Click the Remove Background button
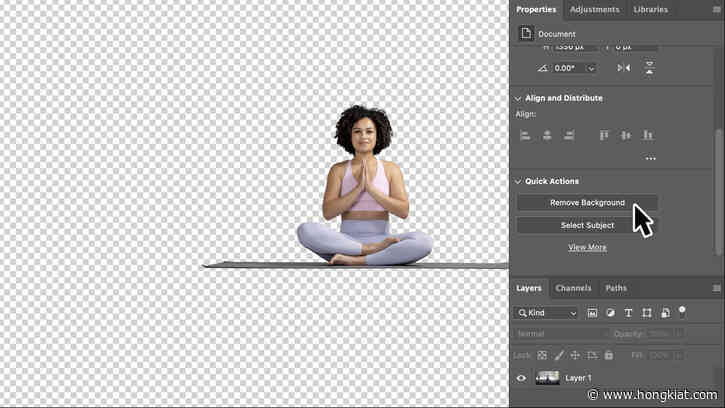This screenshot has height=408, width=725. (587, 203)
